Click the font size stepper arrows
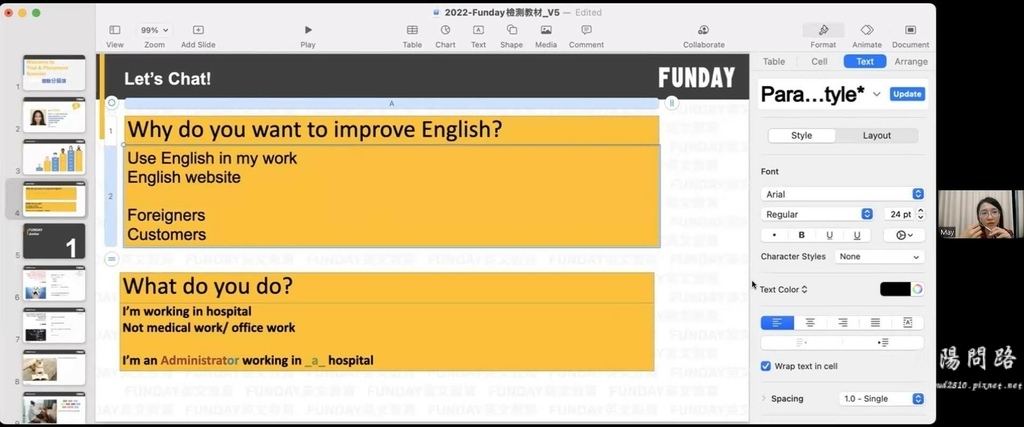 click(920, 214)
